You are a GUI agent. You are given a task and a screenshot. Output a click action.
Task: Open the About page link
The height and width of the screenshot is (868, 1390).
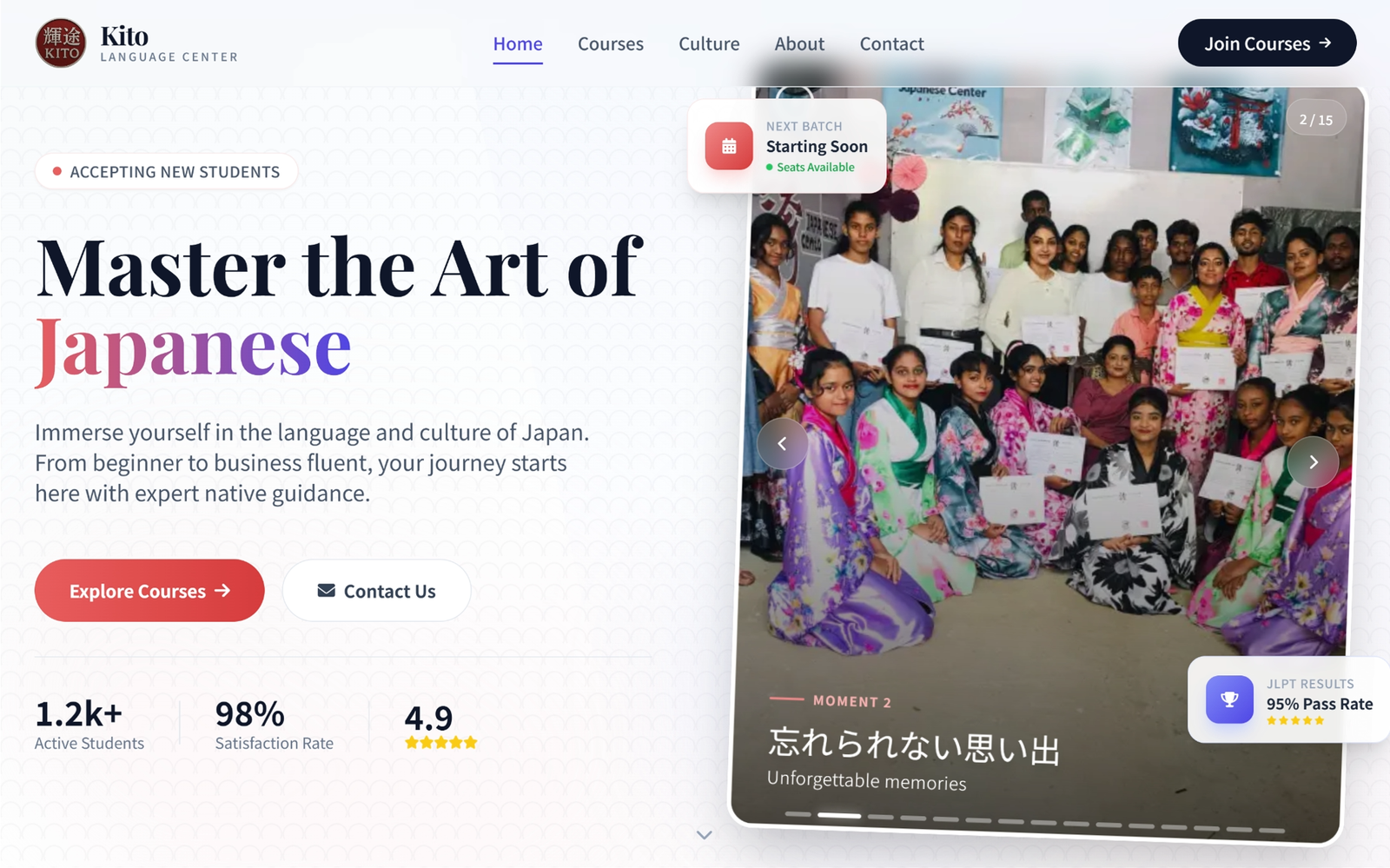click(x=799, y=43)
